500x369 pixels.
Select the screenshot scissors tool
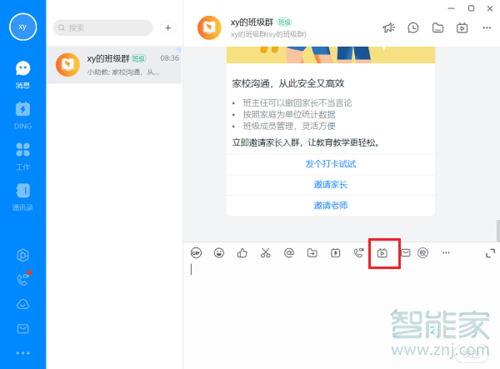[x=266, y=253]
